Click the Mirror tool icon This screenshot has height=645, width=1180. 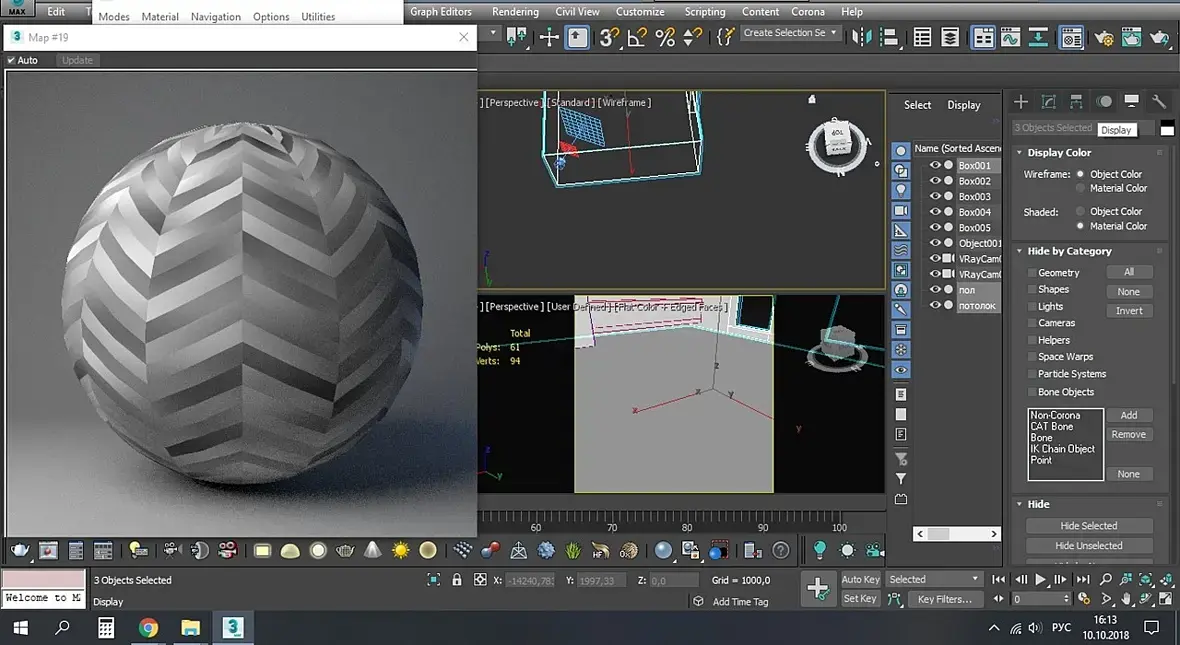(x=860, y=38)
